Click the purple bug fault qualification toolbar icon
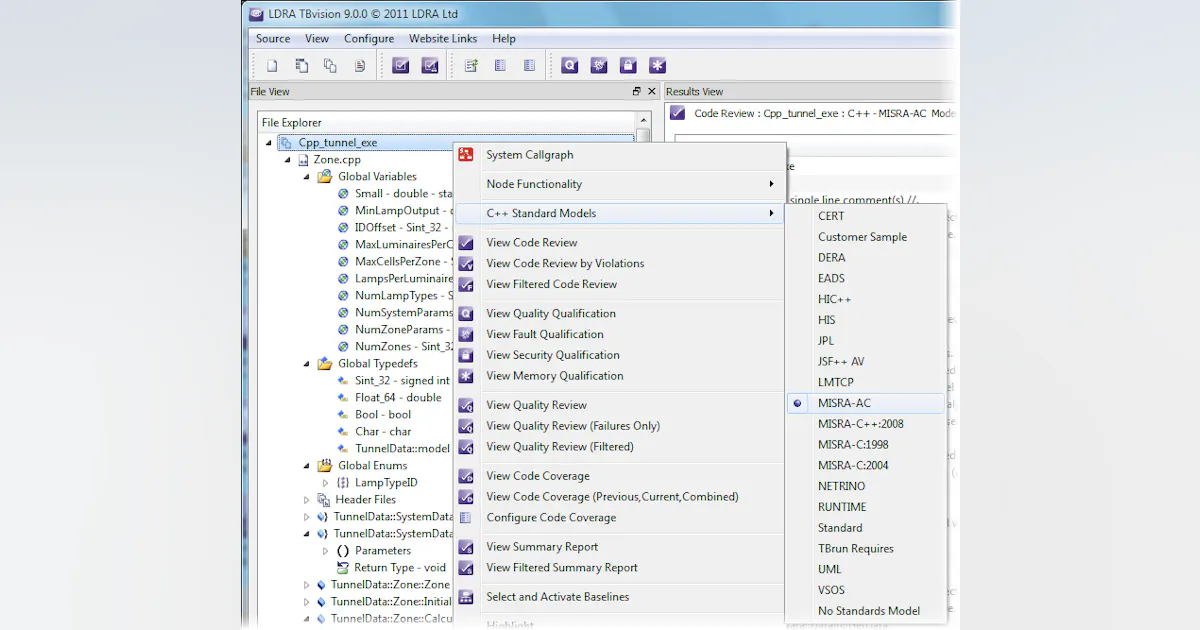Viewport: 1200px width, 630px height. tap(599, 66)
